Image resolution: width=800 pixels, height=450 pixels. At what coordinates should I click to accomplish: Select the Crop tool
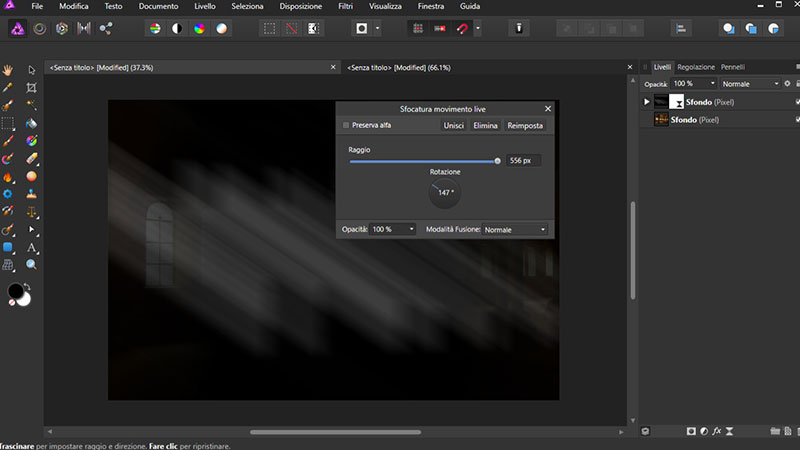tap(32, 88)
